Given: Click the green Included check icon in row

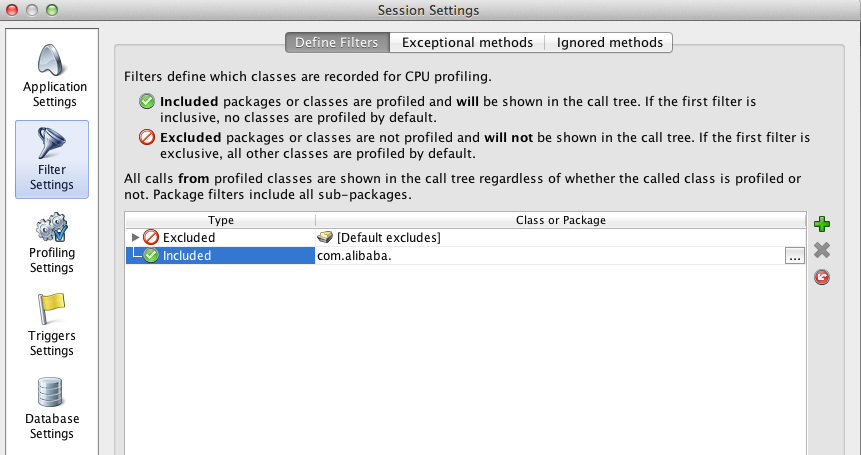Looking at the screenshot, I should click(x=151, y=255).
